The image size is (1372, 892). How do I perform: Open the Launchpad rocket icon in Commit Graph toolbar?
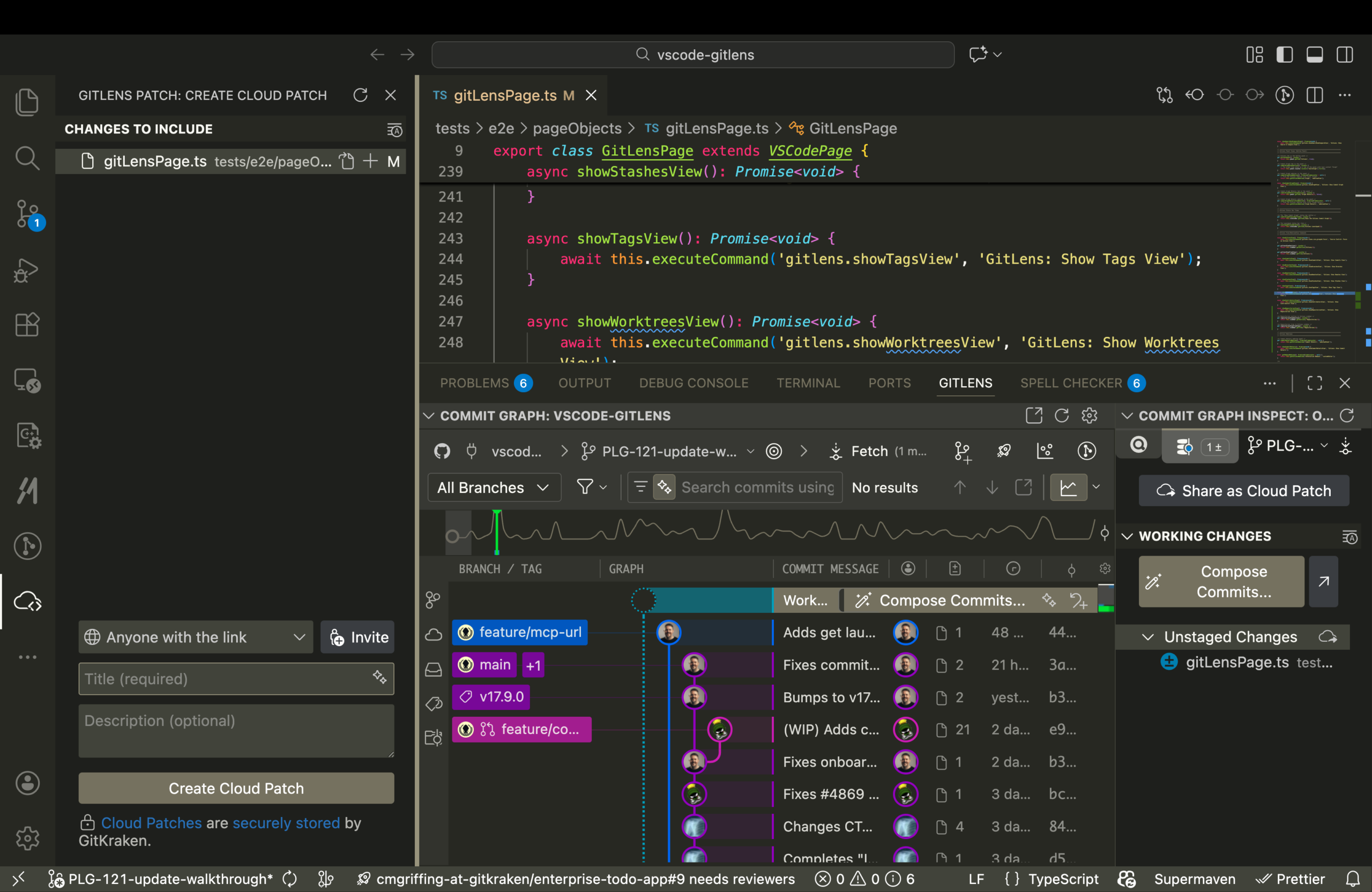point(1004,451)
